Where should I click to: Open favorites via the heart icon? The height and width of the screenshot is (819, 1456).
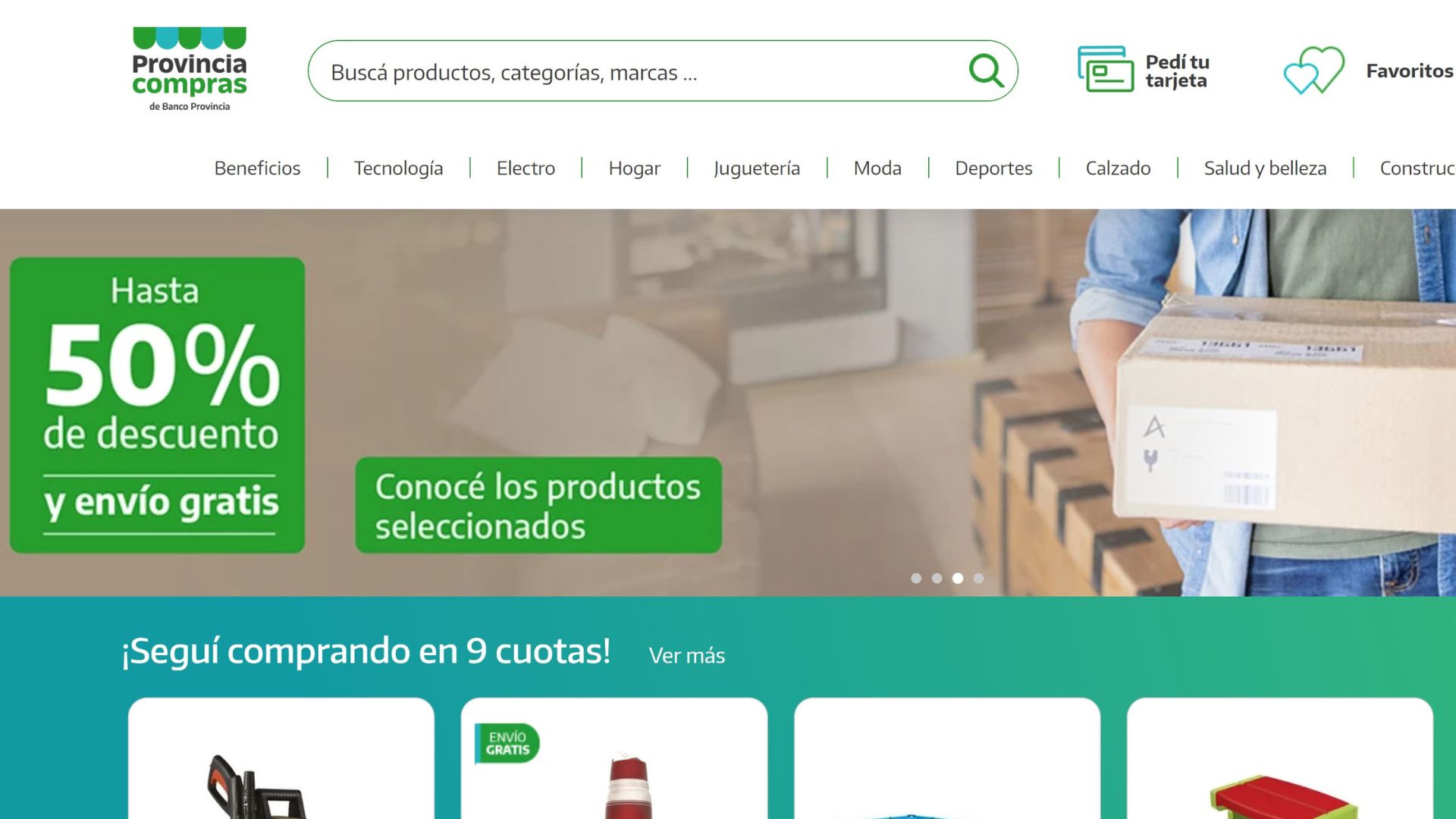tap(1313, 71)
